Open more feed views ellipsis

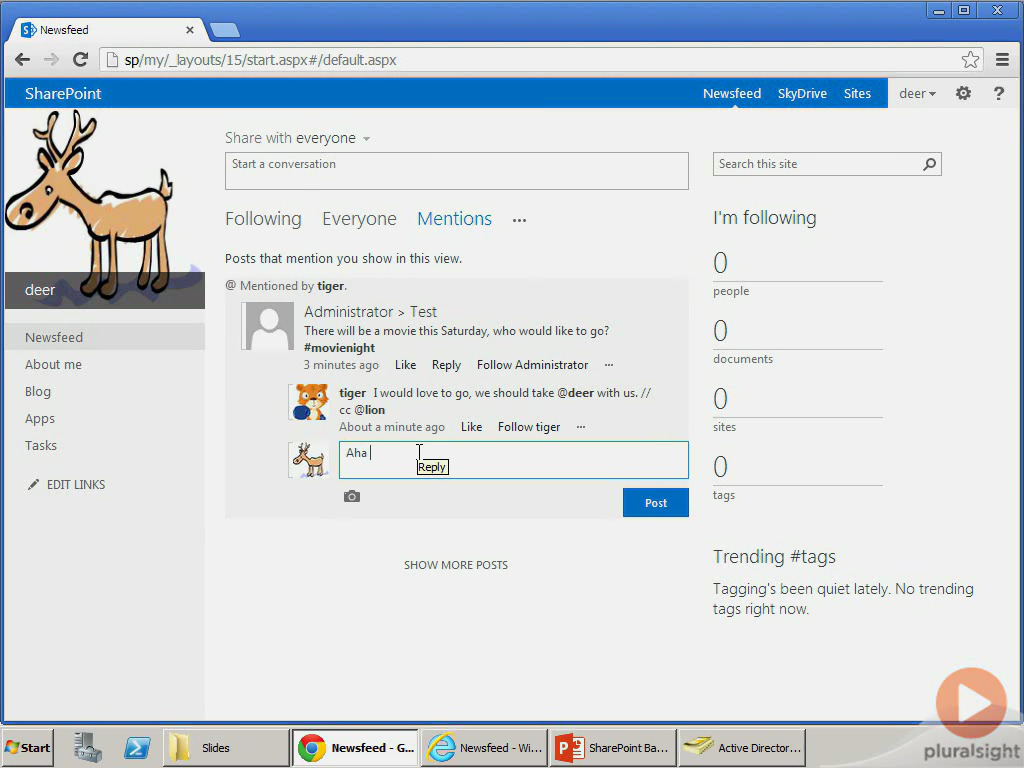click(x=519, y=220)
